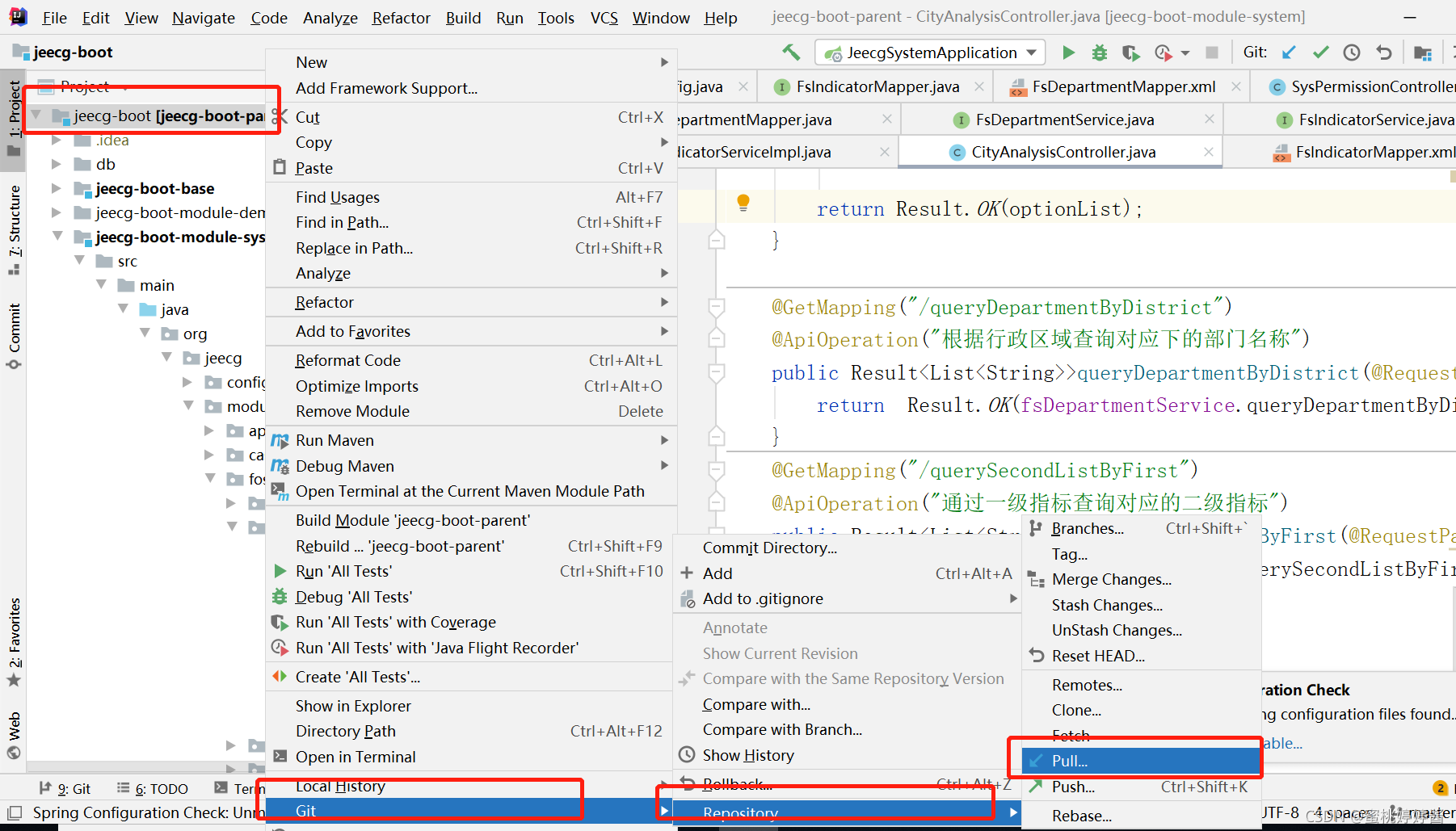Collapse the main folder node
This screenshot has width=1456, height=831.
click(101, 285)
